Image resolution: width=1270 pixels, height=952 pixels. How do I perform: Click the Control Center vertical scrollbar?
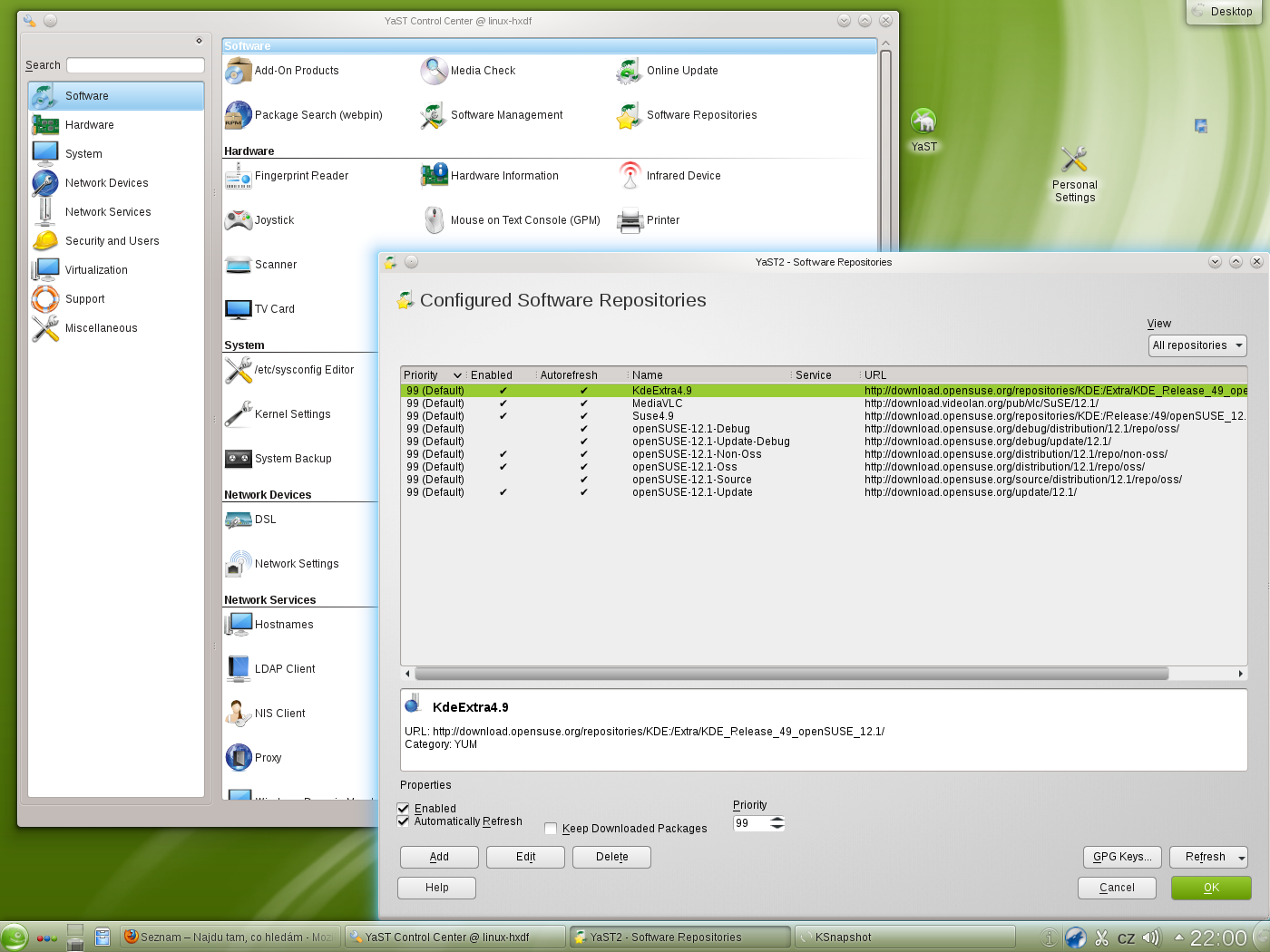885,150
